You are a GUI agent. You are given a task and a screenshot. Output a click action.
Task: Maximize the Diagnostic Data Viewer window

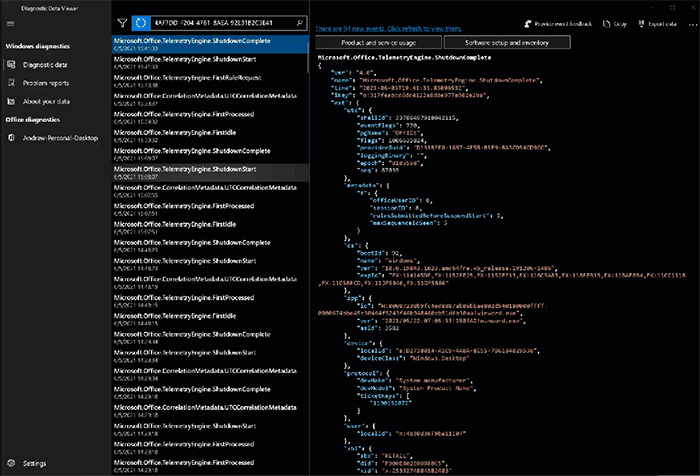coord(672,7)
